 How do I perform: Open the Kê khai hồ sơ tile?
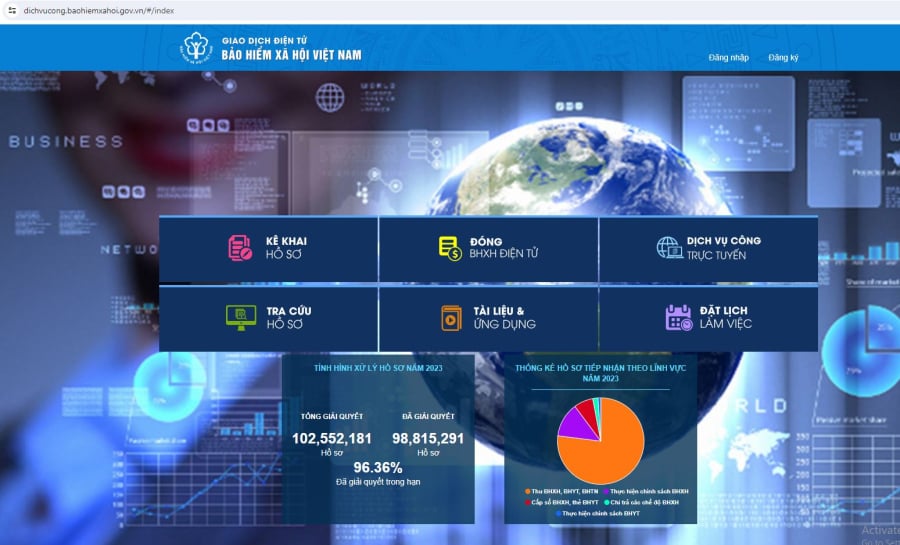pos(269,249)
